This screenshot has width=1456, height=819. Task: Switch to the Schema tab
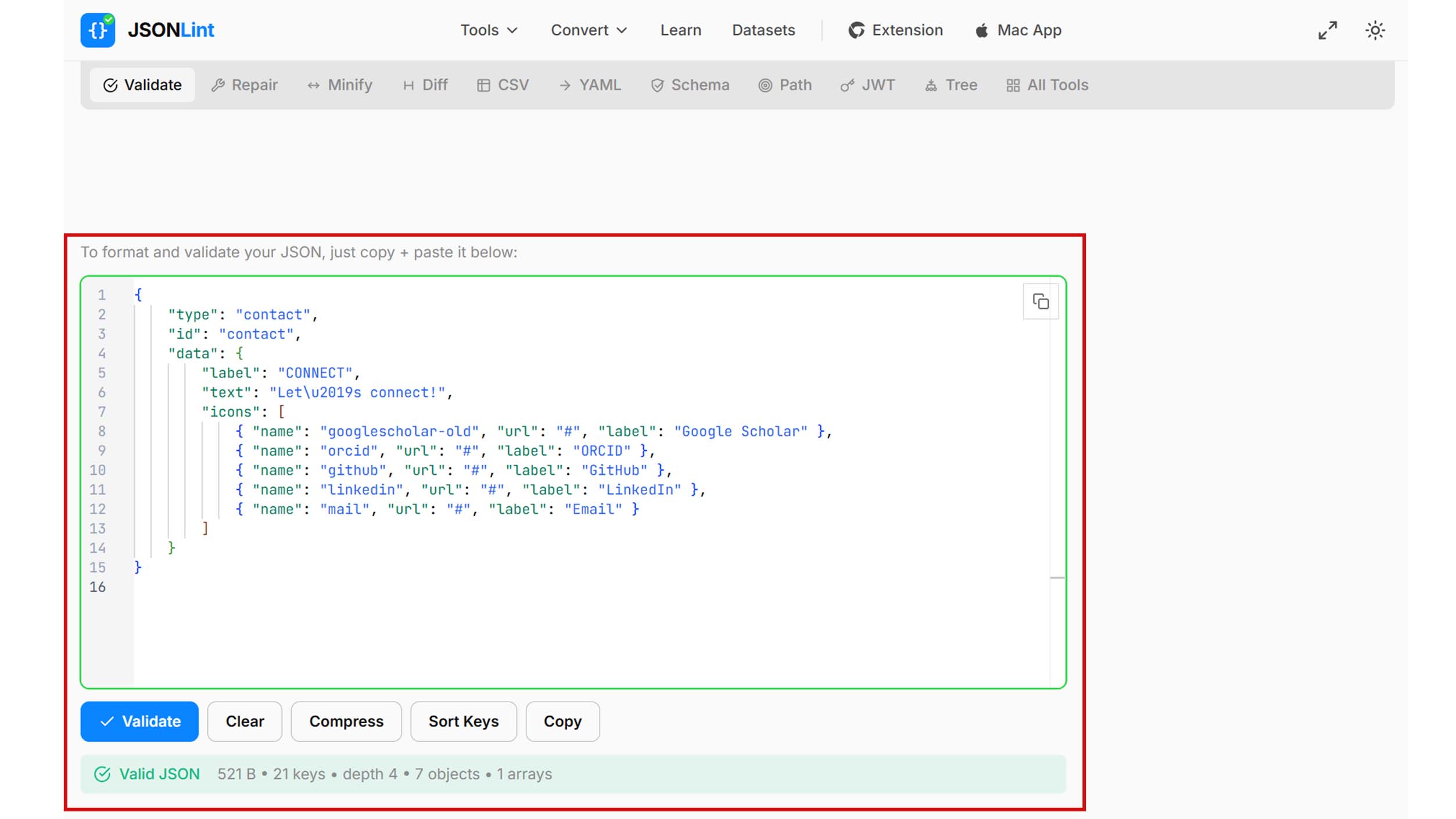click(x=690, y=85)
